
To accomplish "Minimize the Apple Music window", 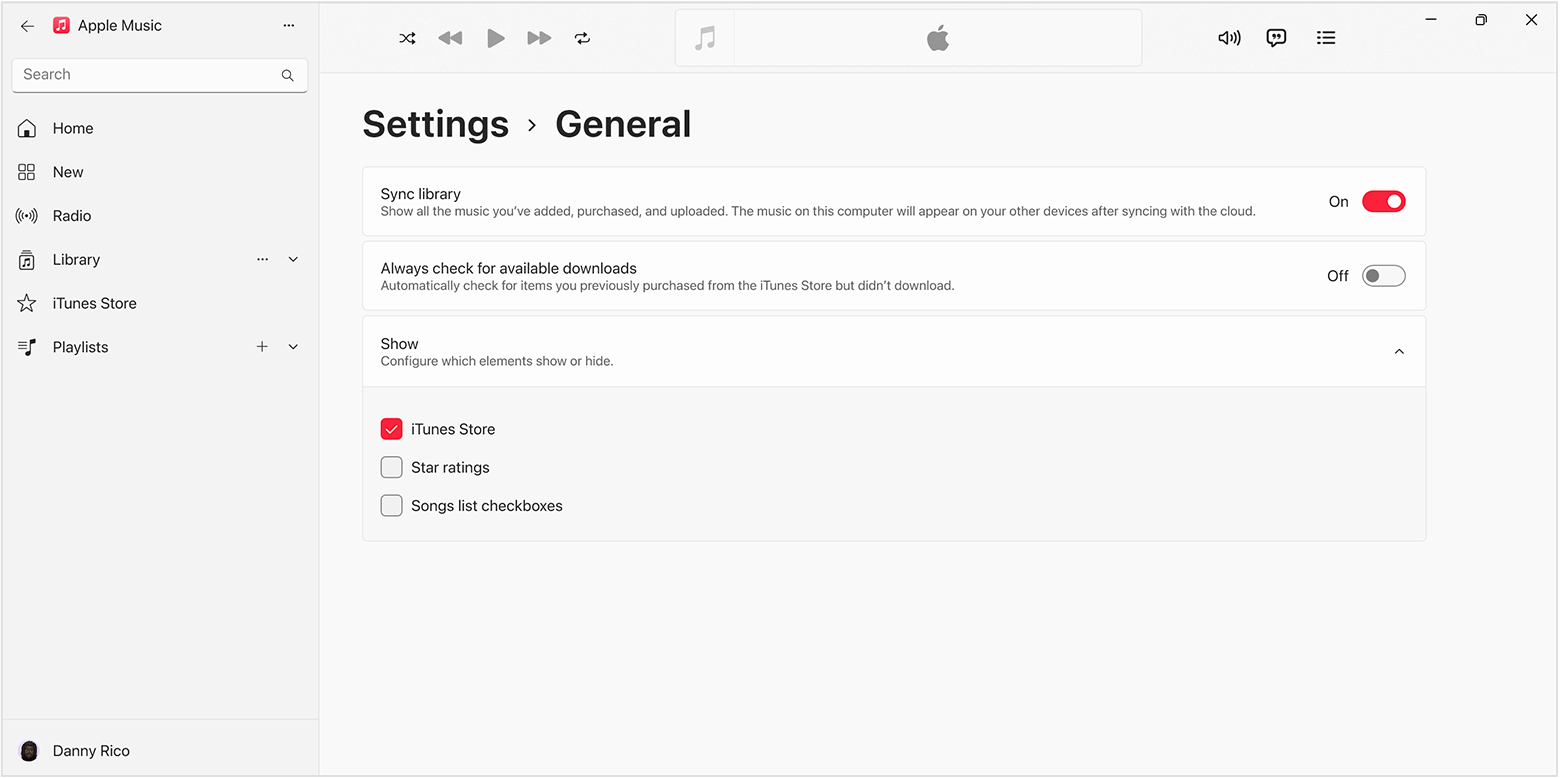I will pyautogui.click(x=1431, y=20).
